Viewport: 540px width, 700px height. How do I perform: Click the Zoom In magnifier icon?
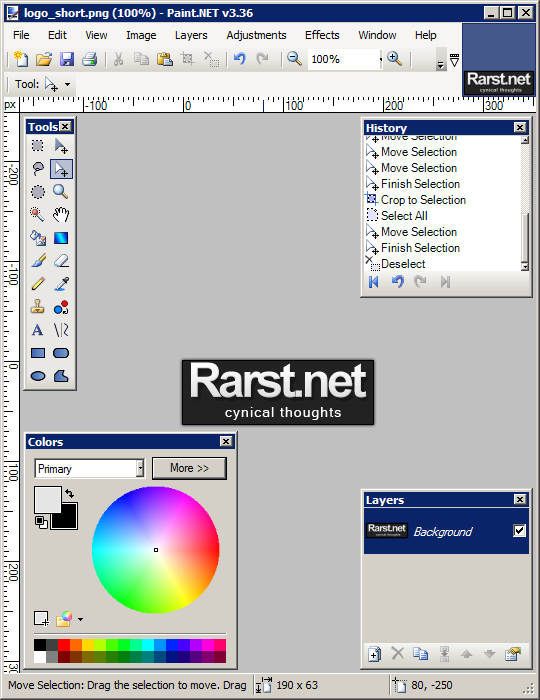click(x=395, y=59)
